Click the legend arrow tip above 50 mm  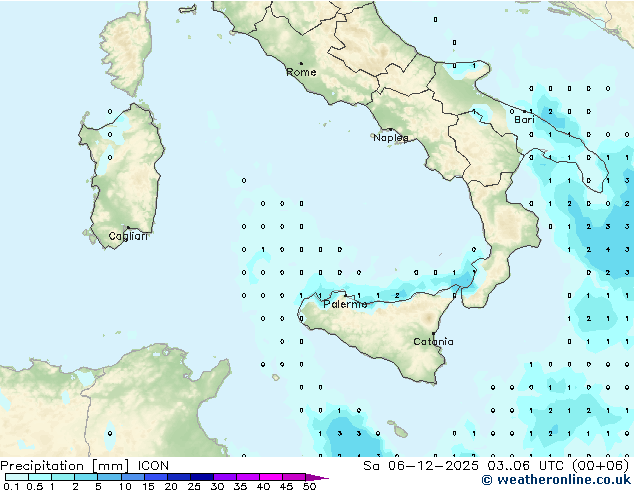(x=317, y=477)
